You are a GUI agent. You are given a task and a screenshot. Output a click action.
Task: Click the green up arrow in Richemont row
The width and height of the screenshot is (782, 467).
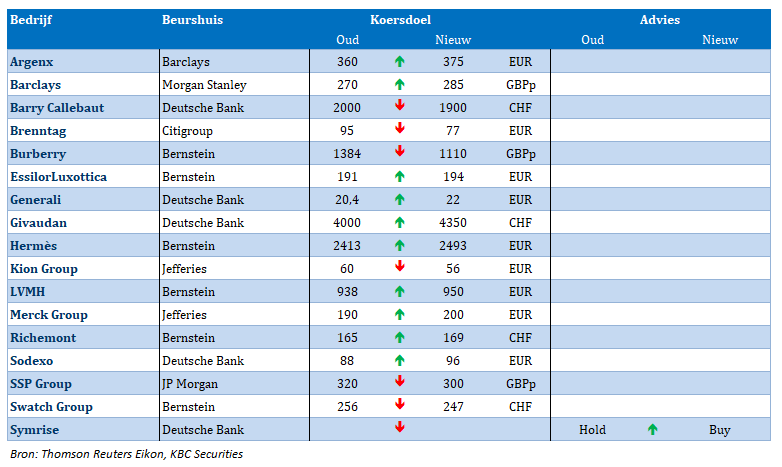[x=399, y=337]
